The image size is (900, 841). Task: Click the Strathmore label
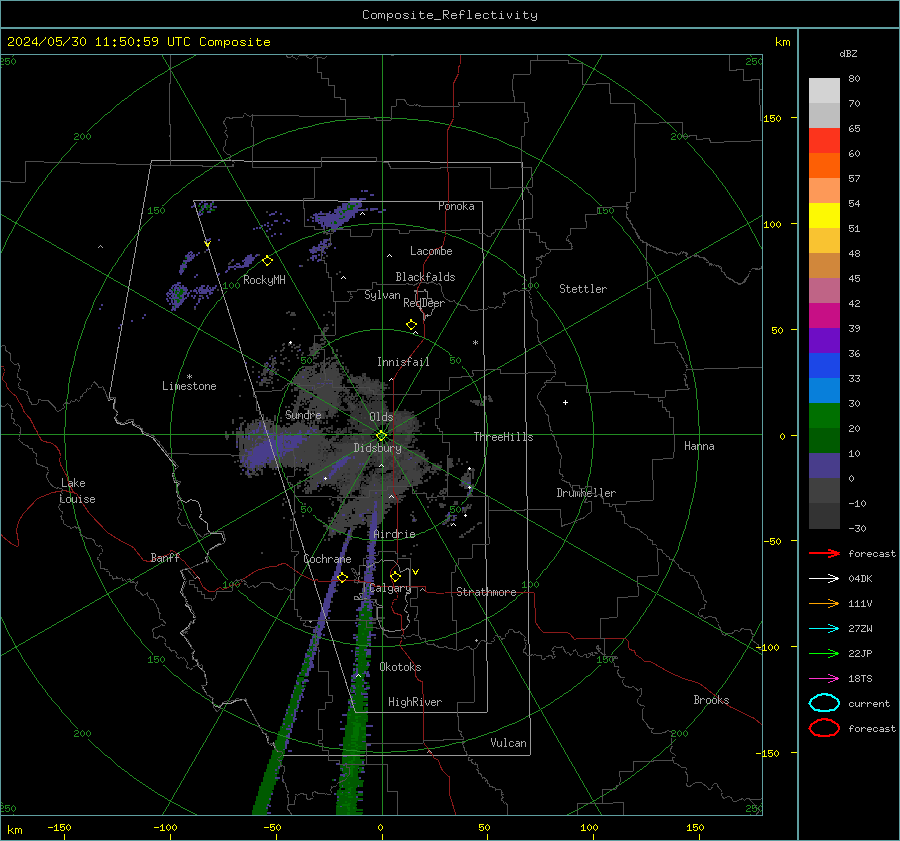click(486, 592)
